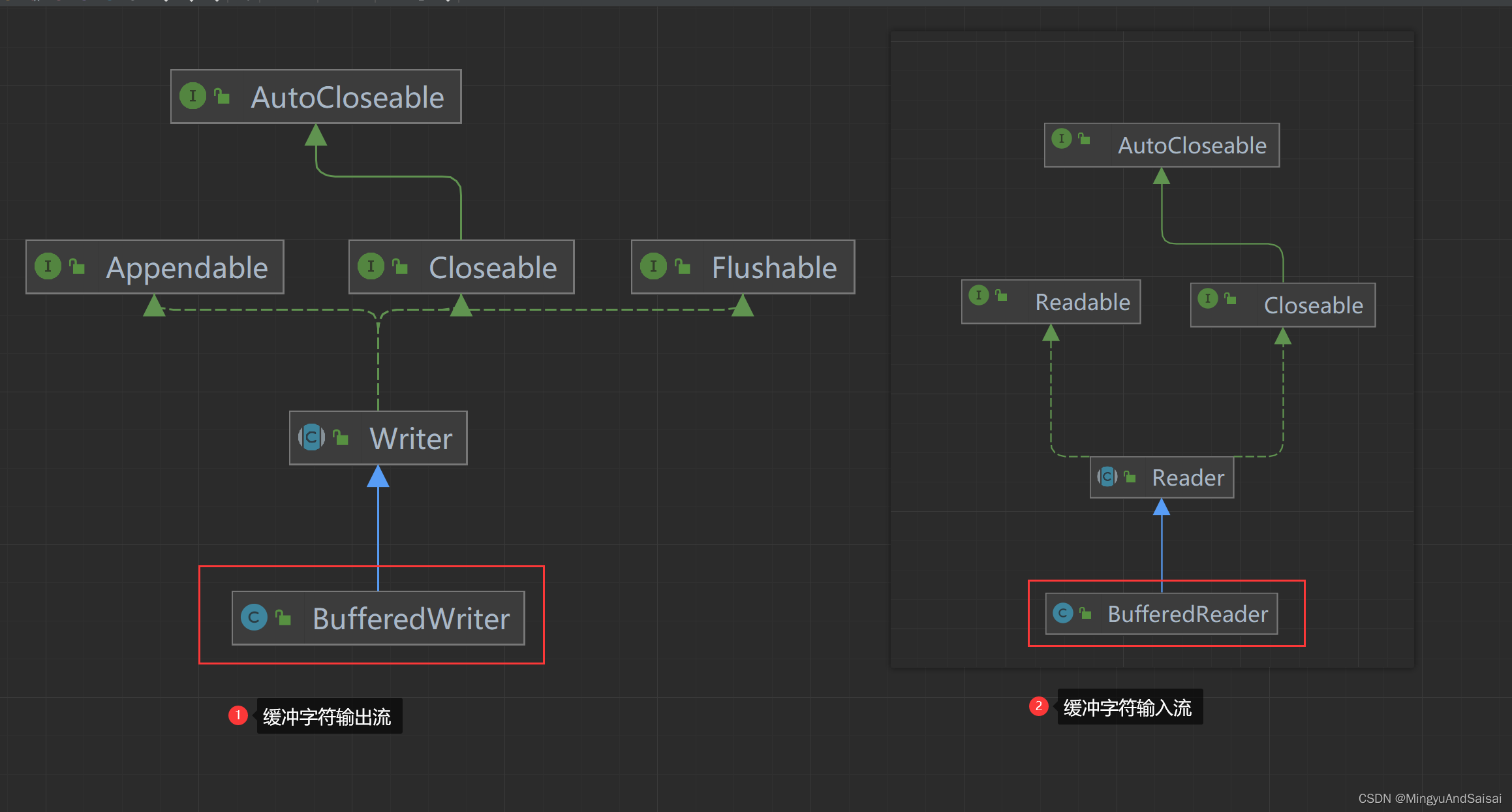The width and height of the screenshot is (1512, 812).
Task: Click interface icon of AutoCloseable in the Reader diagram
Action: tap(1062, 138)
